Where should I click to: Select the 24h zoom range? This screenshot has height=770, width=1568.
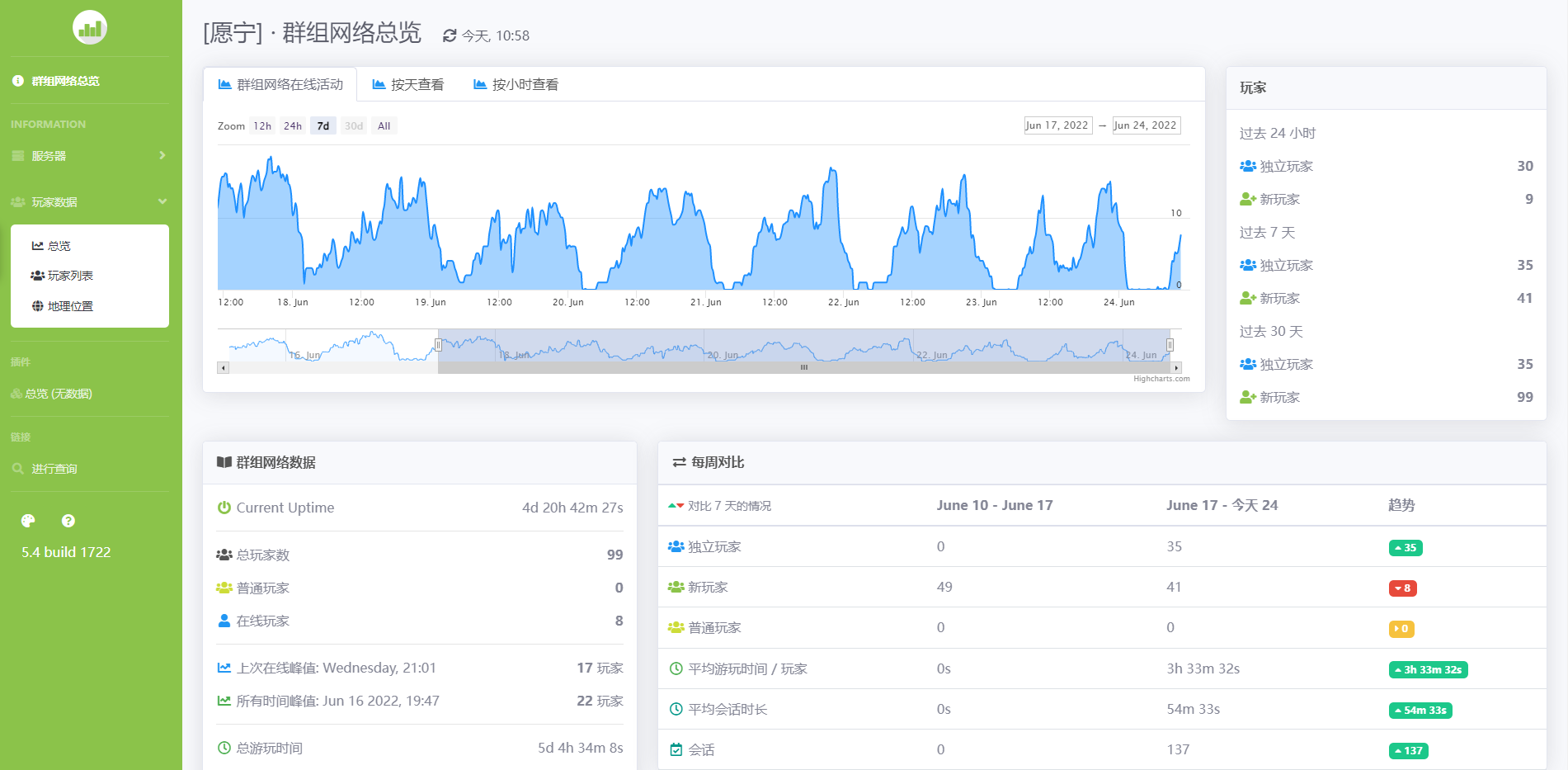click(293, 126)
